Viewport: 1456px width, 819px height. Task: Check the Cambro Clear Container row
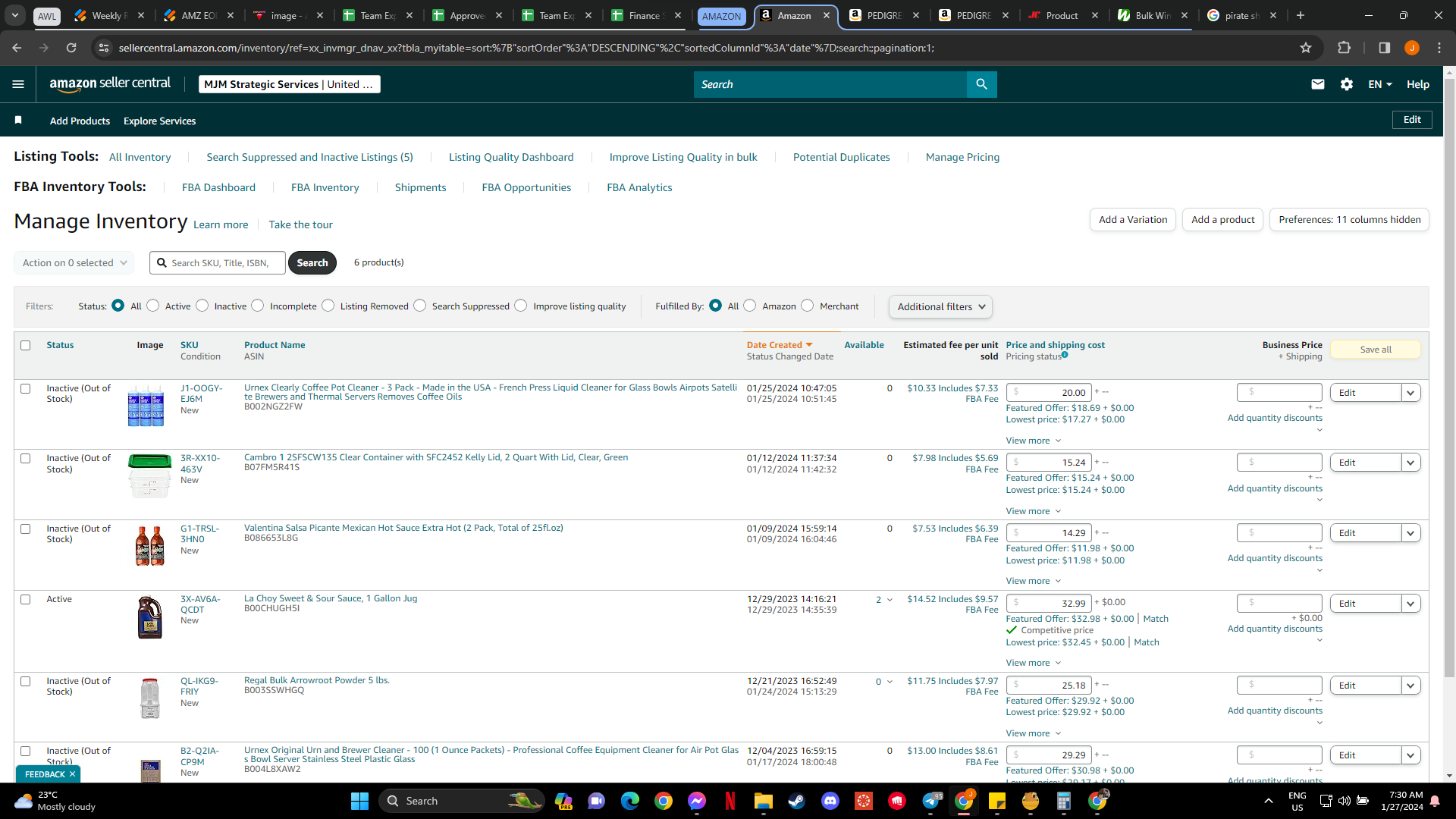[x=25, y=458]
